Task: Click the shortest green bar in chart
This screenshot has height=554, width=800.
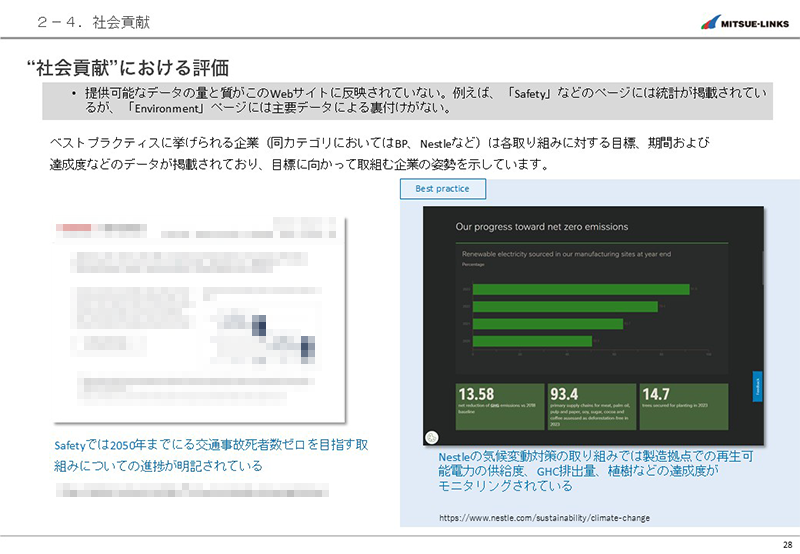Action: [x=532, y=341]
